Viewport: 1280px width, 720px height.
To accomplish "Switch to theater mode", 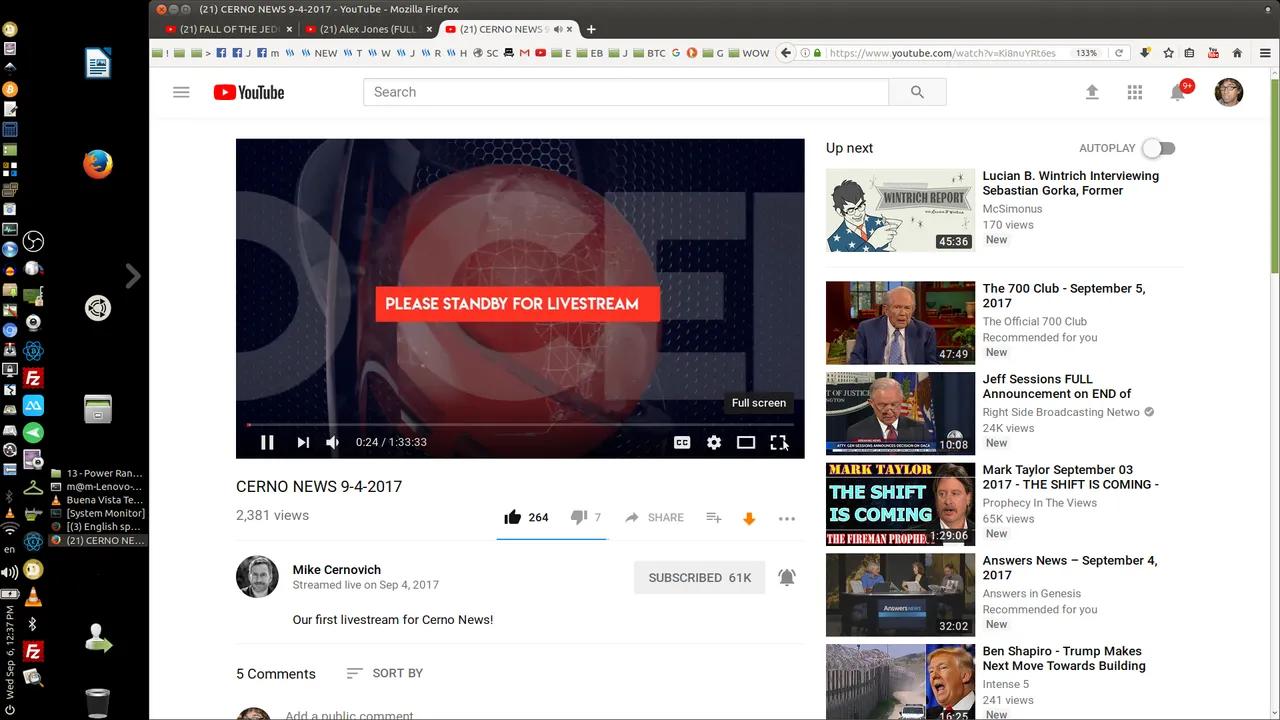I will [x=746, y=442].
